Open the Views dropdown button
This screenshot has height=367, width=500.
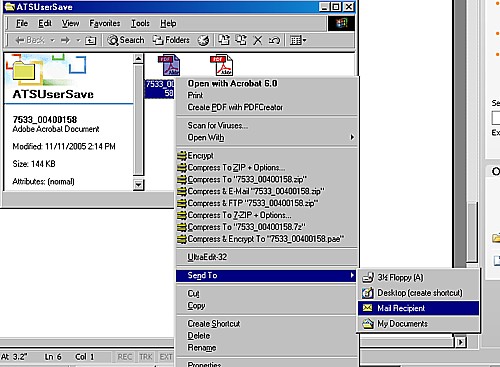click(298, 40)
